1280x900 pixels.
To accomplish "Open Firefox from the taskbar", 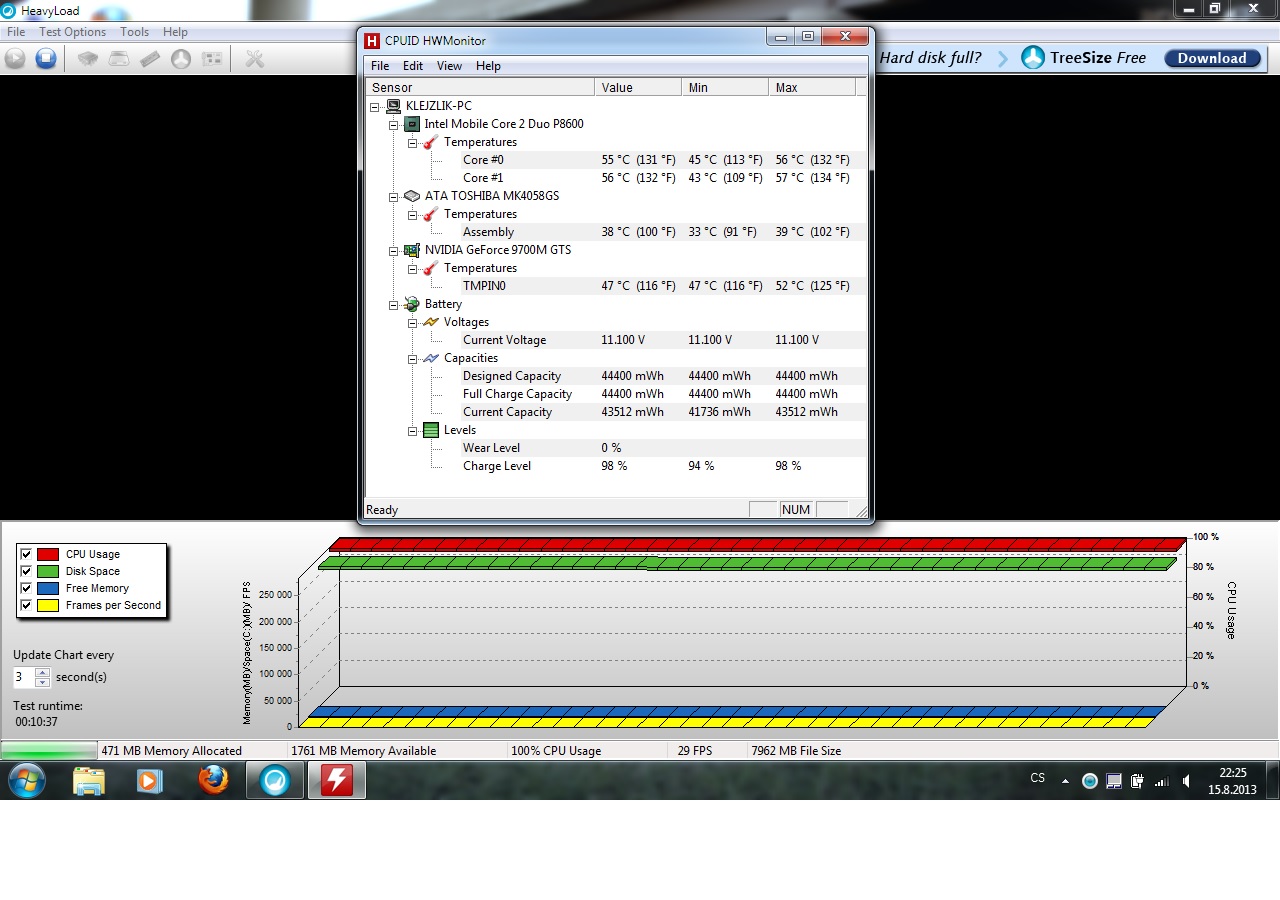I will 213,780.
